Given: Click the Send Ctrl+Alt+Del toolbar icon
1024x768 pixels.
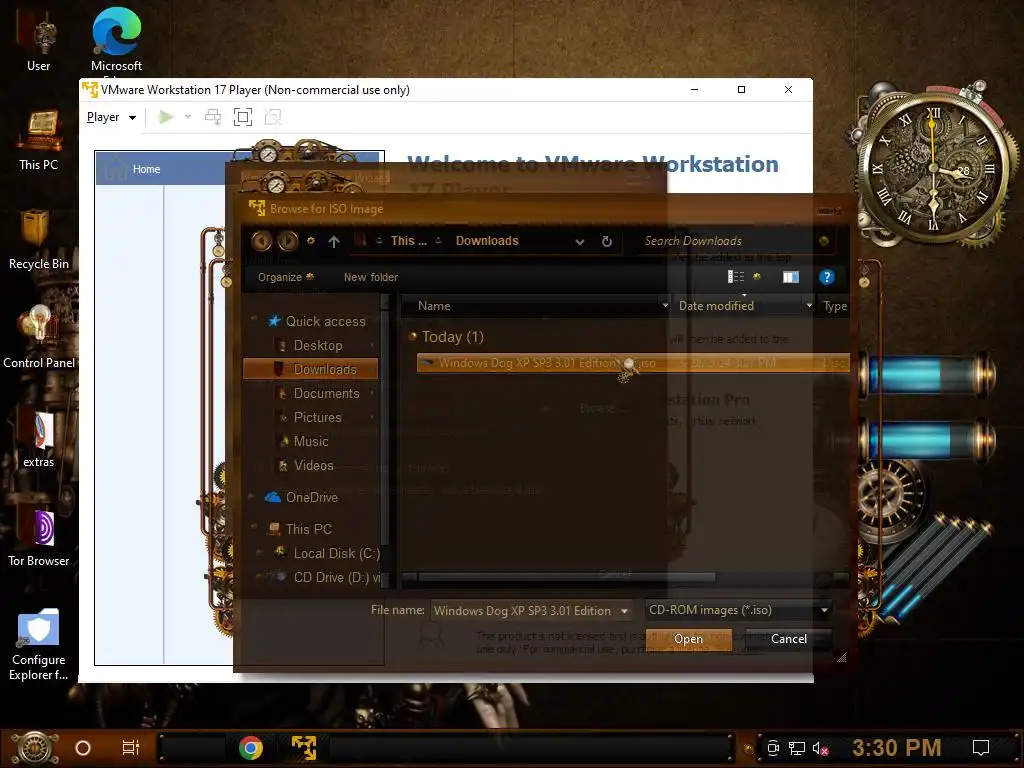Looking at the screenshot, I should point(213,117).
